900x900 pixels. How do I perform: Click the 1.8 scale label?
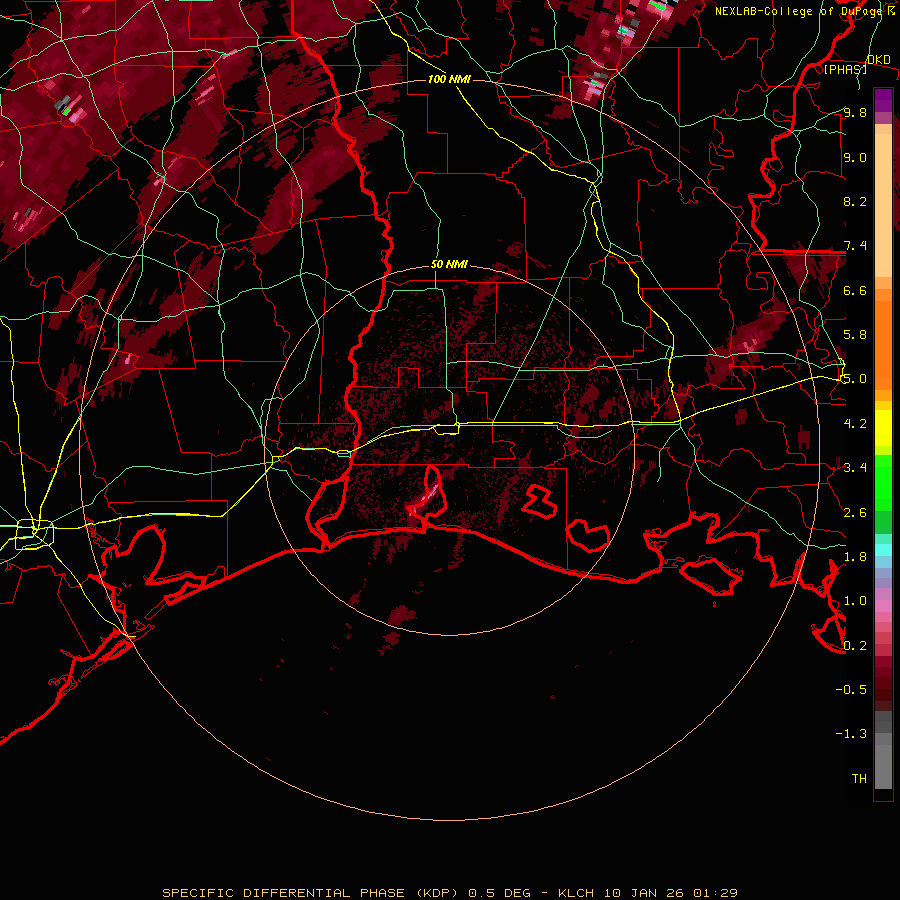pyautogui.click(x=855, y=557)
